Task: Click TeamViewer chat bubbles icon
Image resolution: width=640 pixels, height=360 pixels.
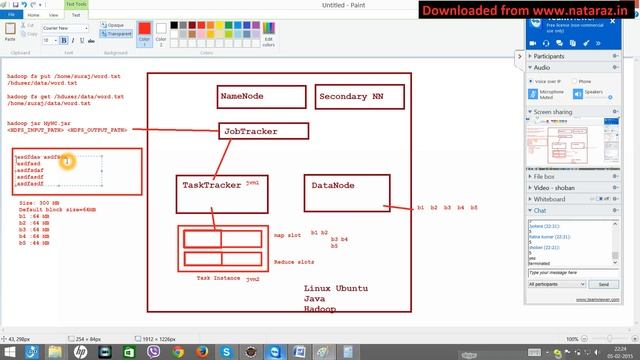Action: (x=559, y=43)
